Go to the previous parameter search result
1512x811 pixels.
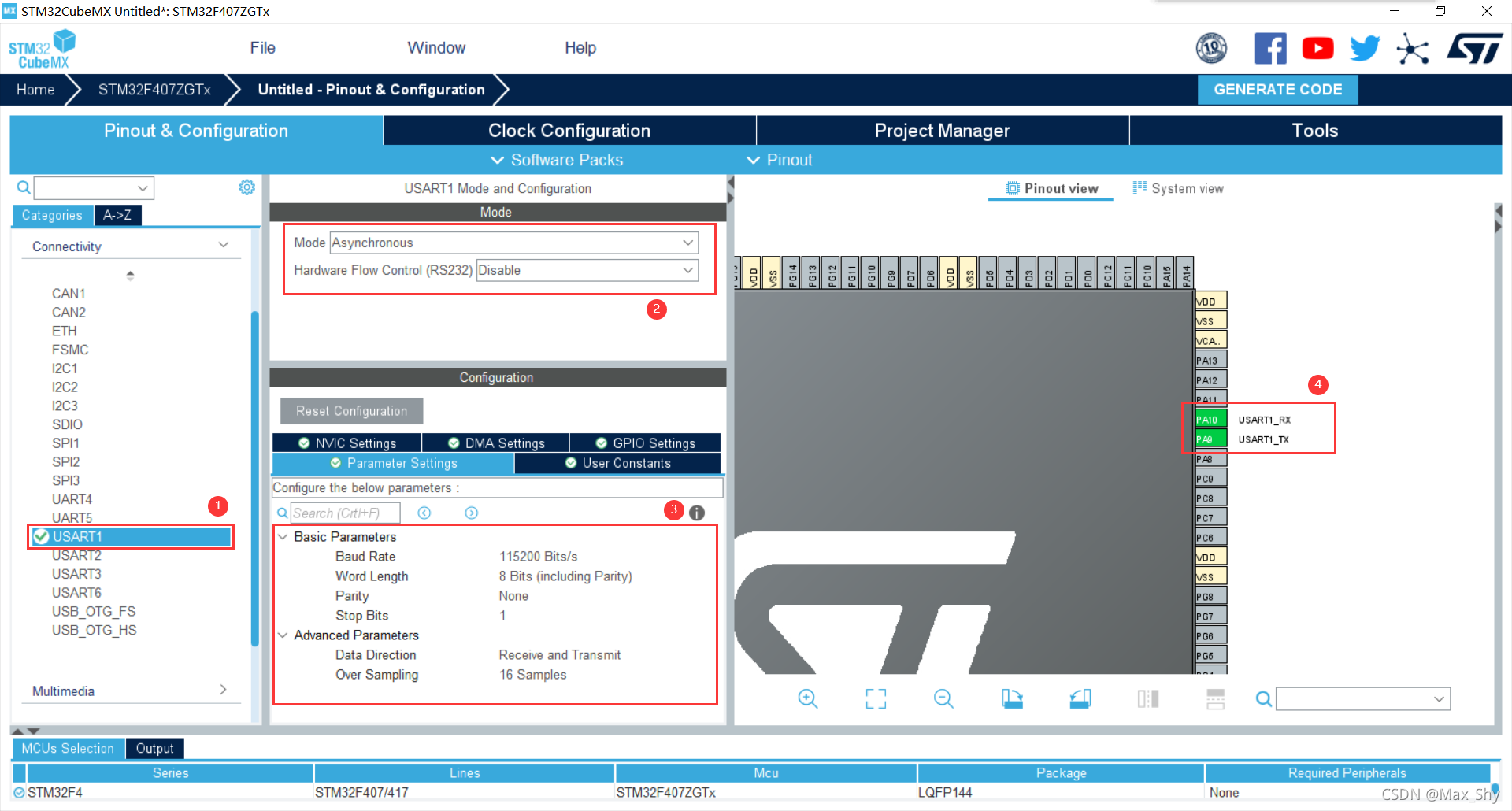(x=424, y=513)
